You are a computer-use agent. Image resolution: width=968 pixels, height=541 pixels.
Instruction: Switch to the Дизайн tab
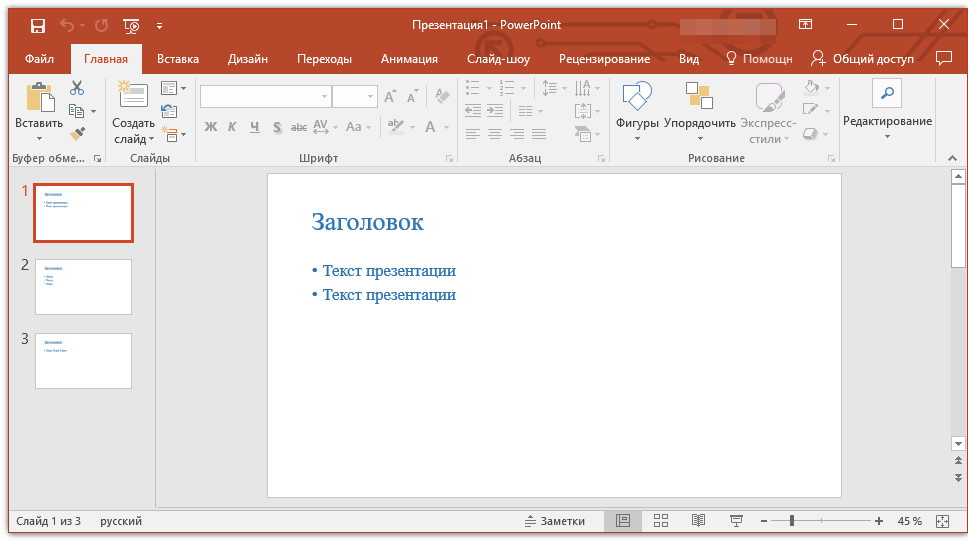coord(247,59)
